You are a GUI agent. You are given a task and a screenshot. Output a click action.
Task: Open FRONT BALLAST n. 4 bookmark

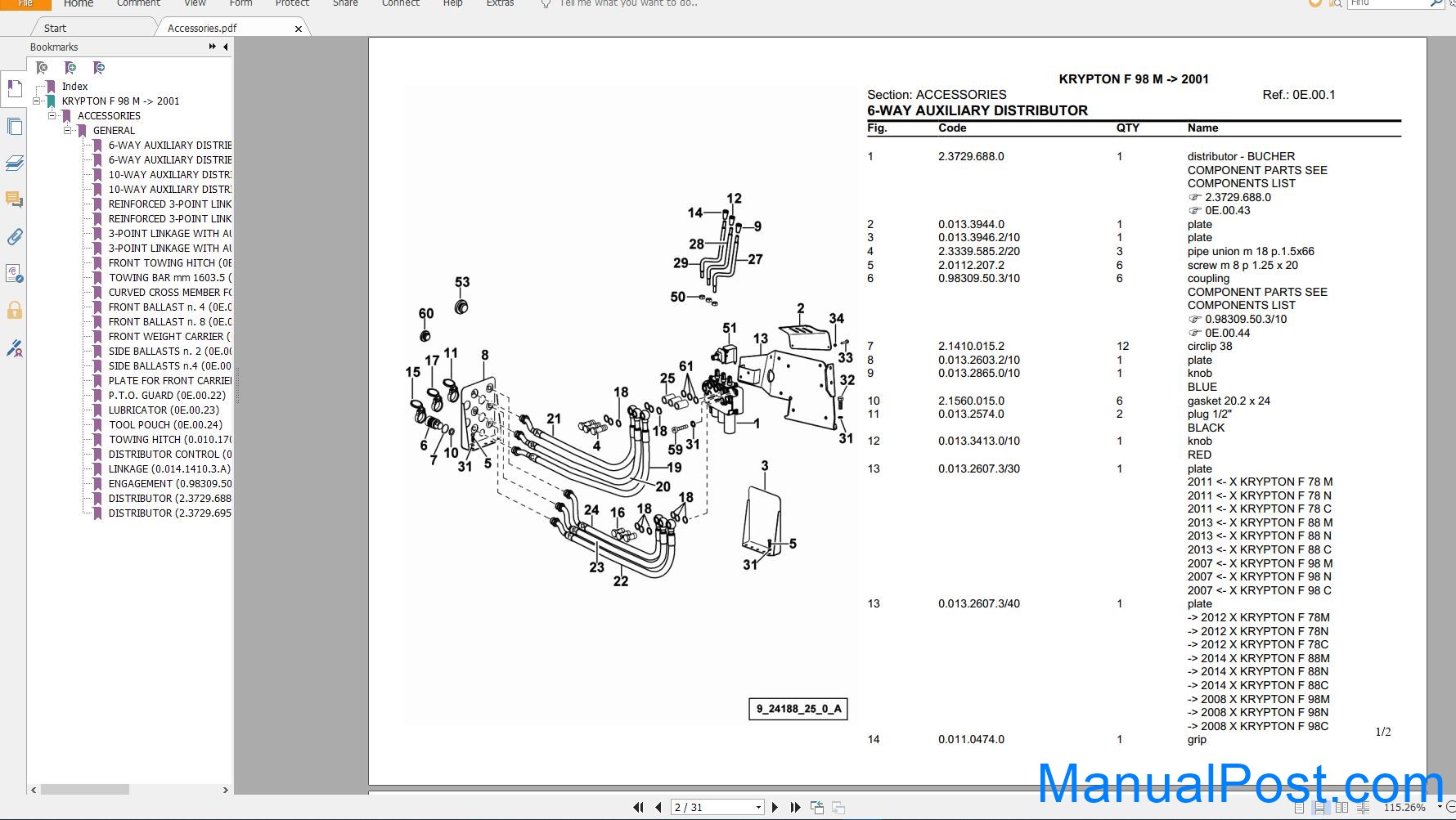tap(170, 307)
